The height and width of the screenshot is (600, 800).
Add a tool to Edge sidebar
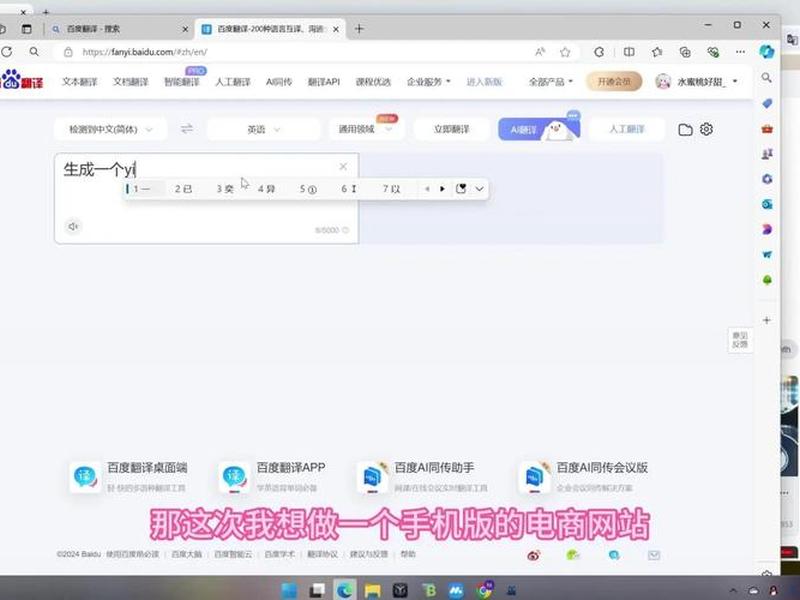pos(766,320)
